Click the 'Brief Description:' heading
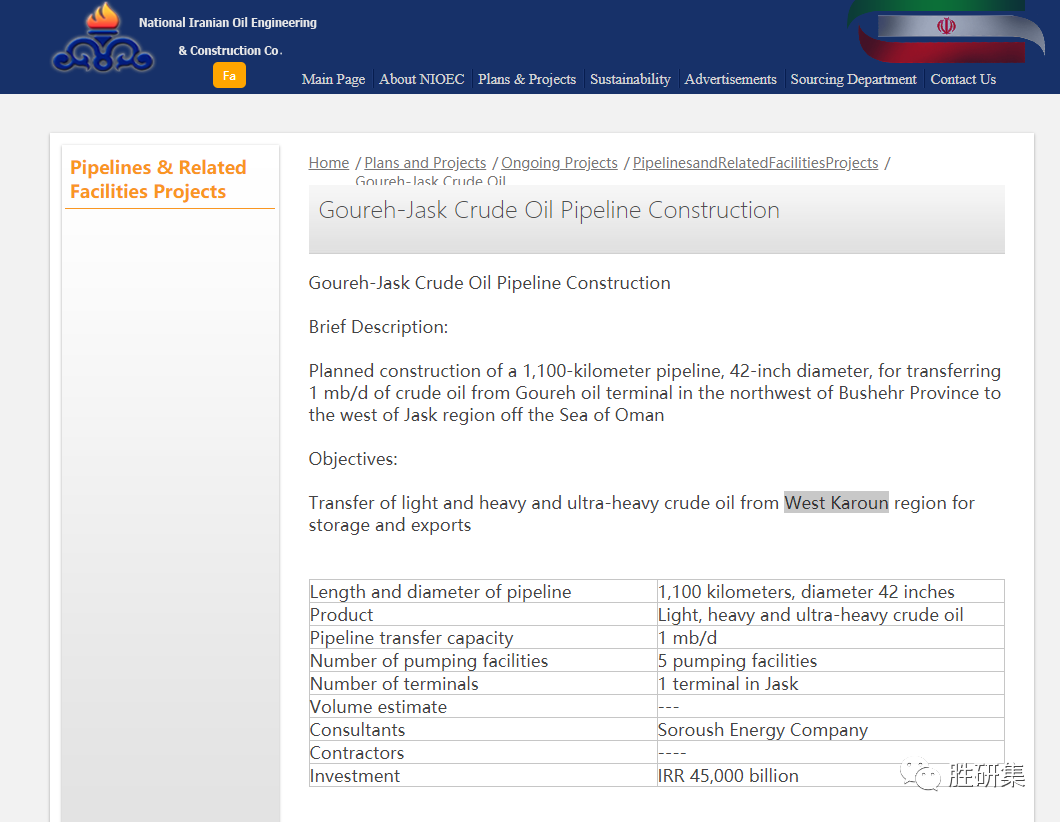The image size is (1060, 822). [x=378, y=327]
